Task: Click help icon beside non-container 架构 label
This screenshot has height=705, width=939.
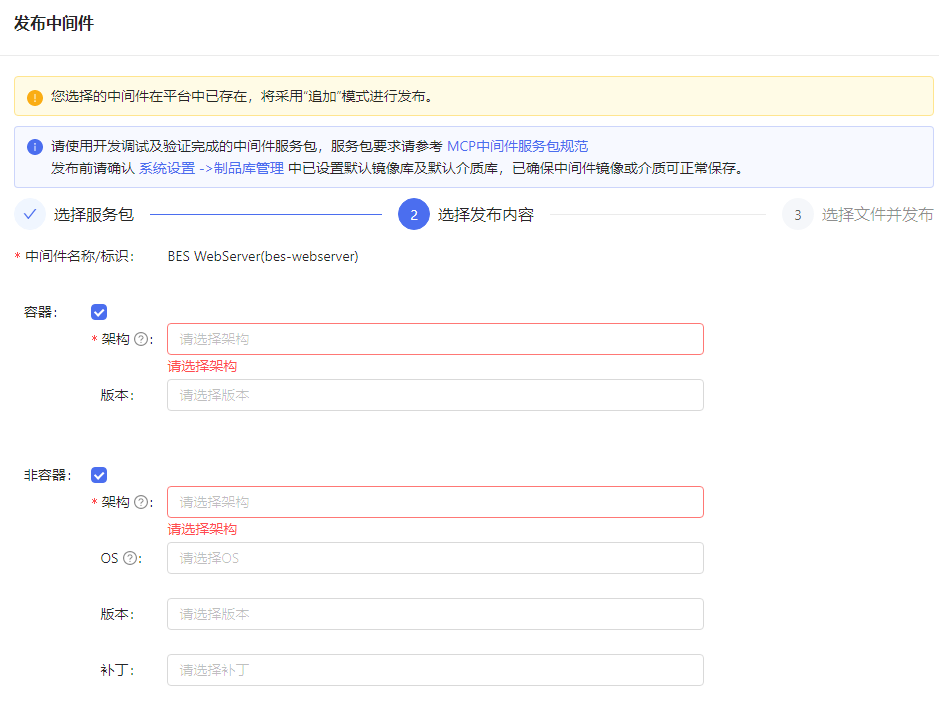Action: tap(141, 502)
